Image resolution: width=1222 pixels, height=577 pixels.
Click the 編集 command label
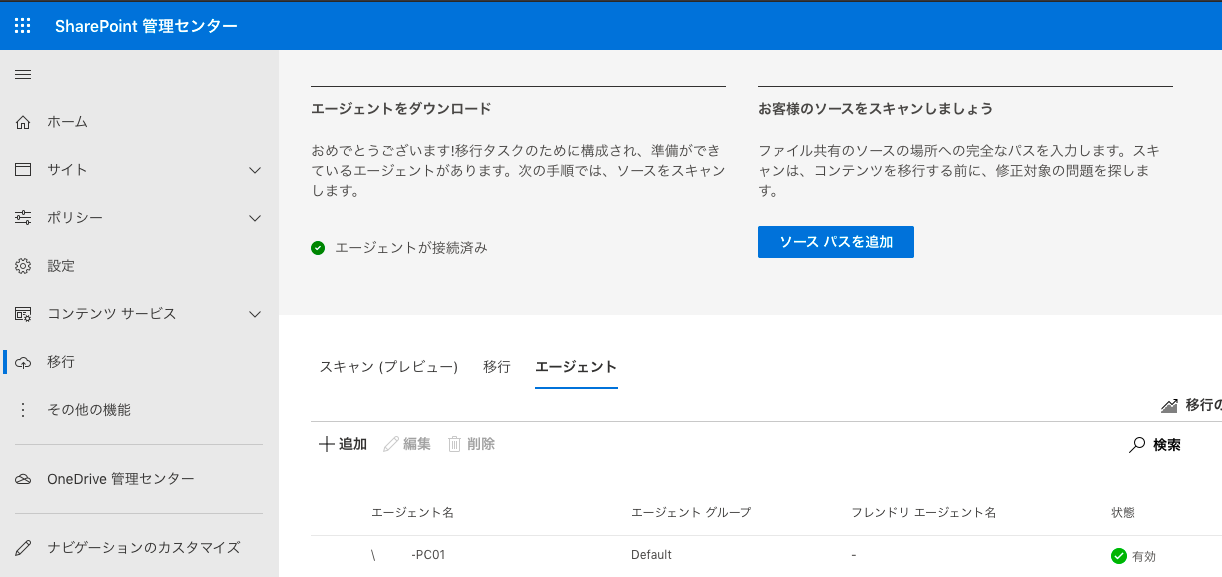click(417, 444)
